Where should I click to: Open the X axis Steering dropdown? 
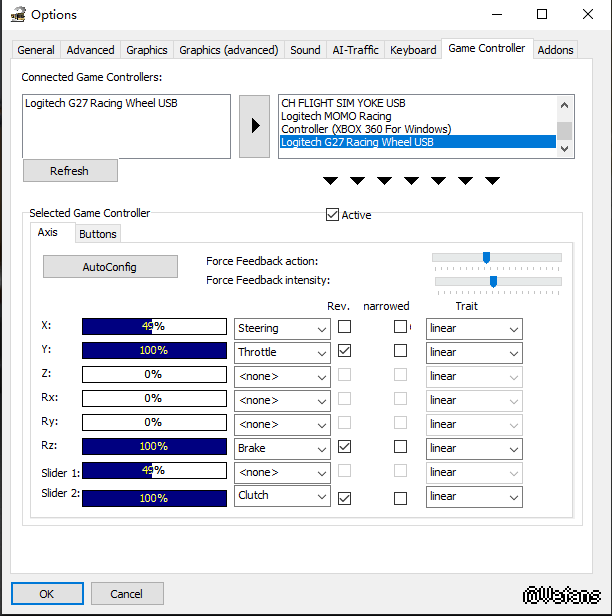pyautogui.click(x=282, y=328)
